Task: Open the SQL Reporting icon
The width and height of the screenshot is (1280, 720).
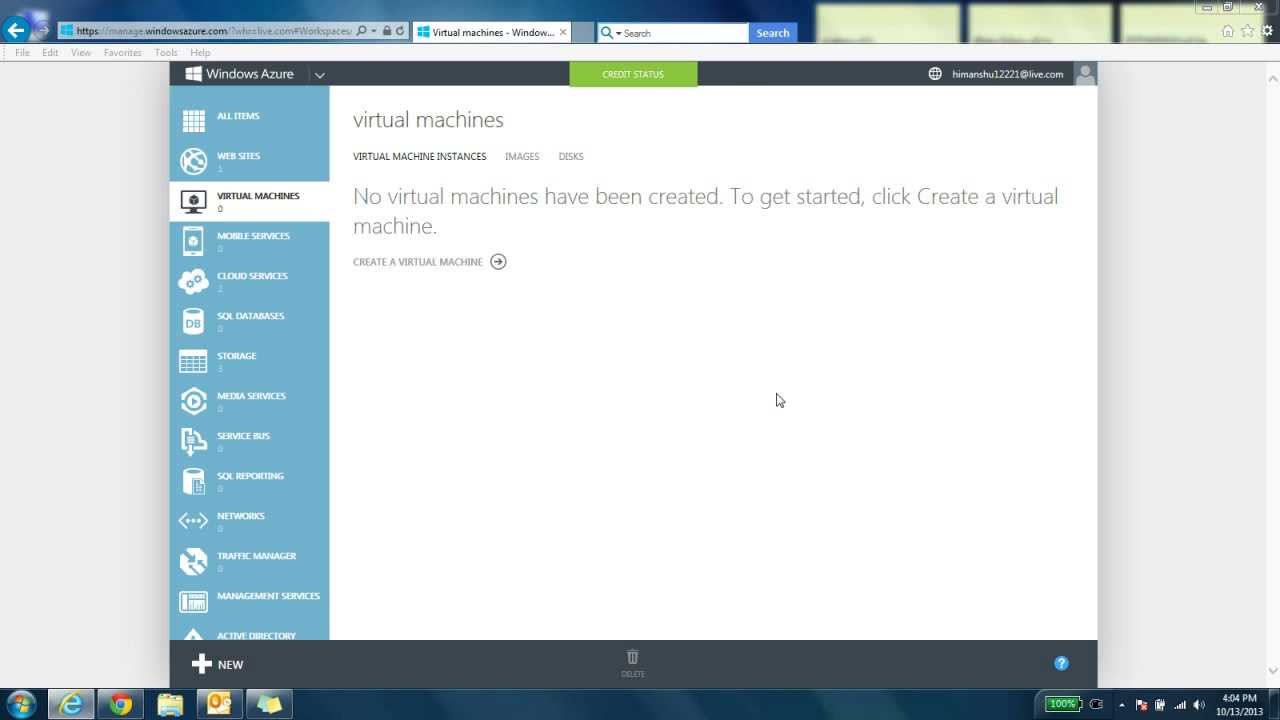Action: [x=193, y=481]
